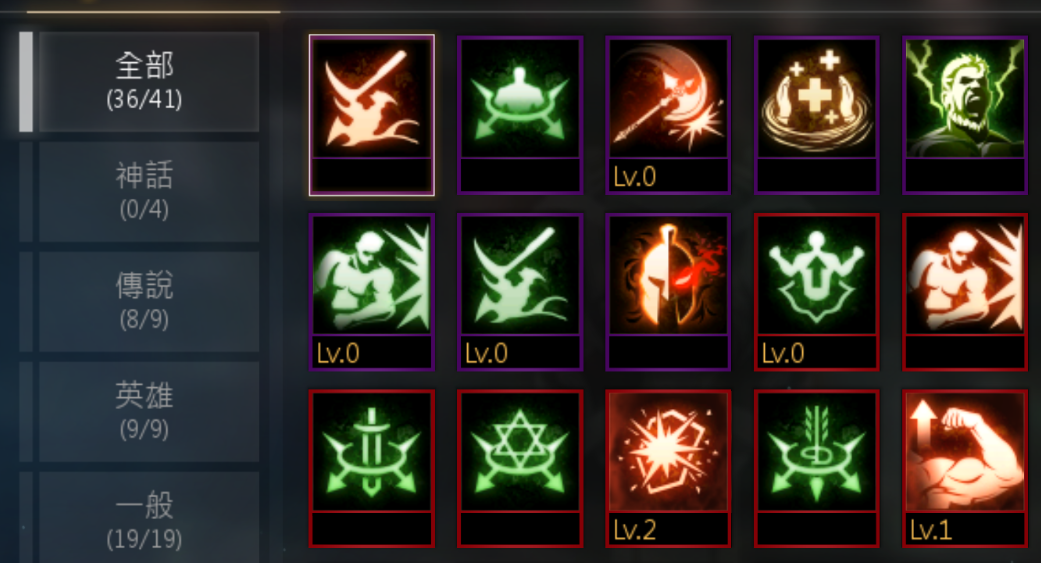This screenshot has width=1041, height=563.
Task: Click the green sword slash Lv.0 skill
Action: click(x=520, y=292)
